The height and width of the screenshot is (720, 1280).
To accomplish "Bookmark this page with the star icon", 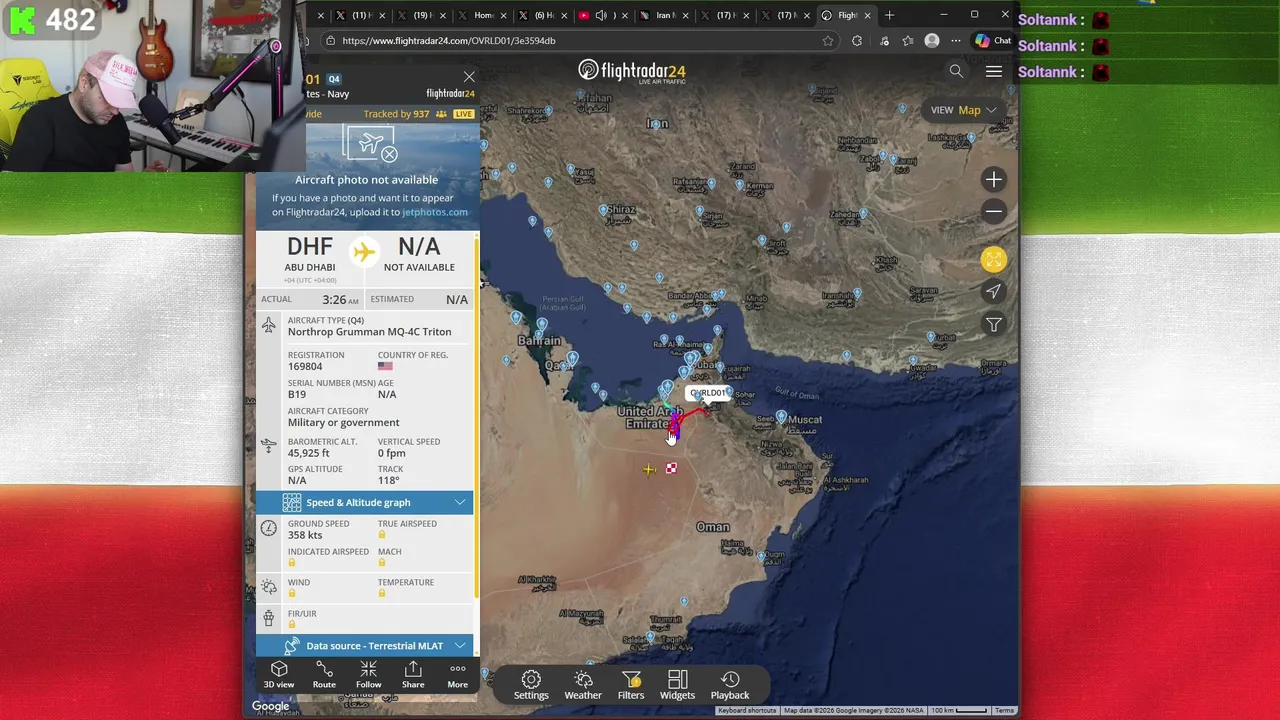I will tap(828, 41).
